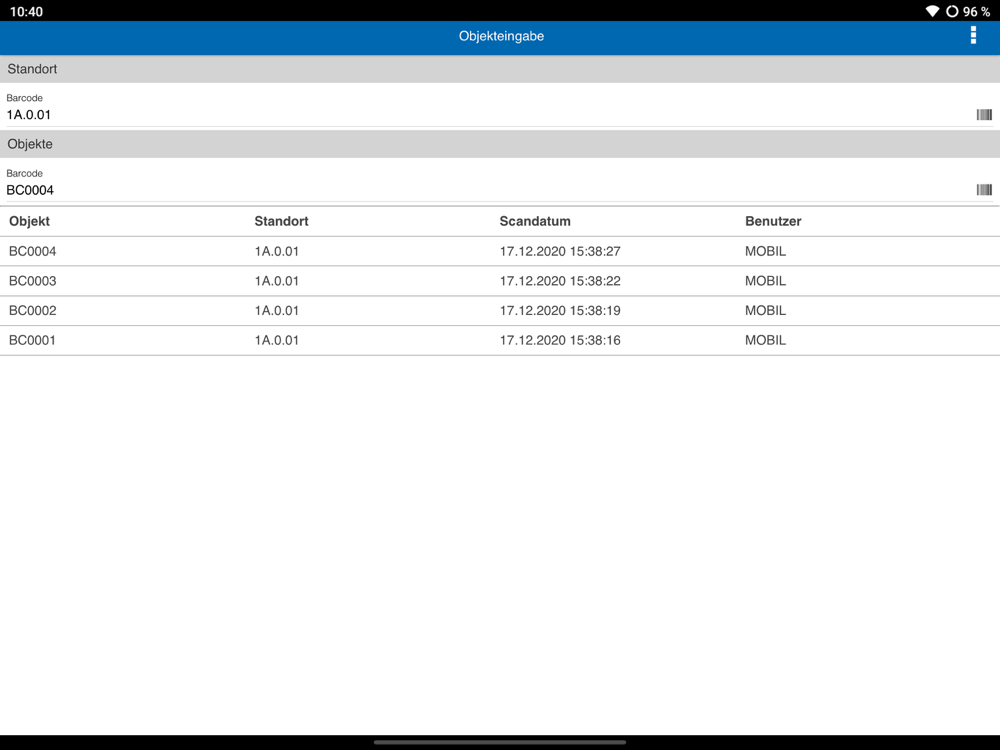Screen dimensions: 1000x750
Task: Click MOBIL user in BC0002 row
Action: (765, 311)
